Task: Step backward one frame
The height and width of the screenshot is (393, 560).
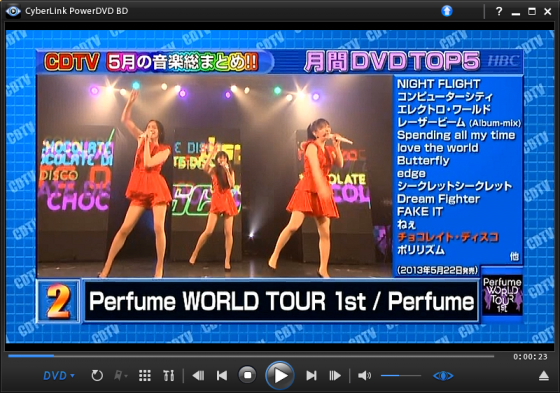Action: [x=198, y=376]
